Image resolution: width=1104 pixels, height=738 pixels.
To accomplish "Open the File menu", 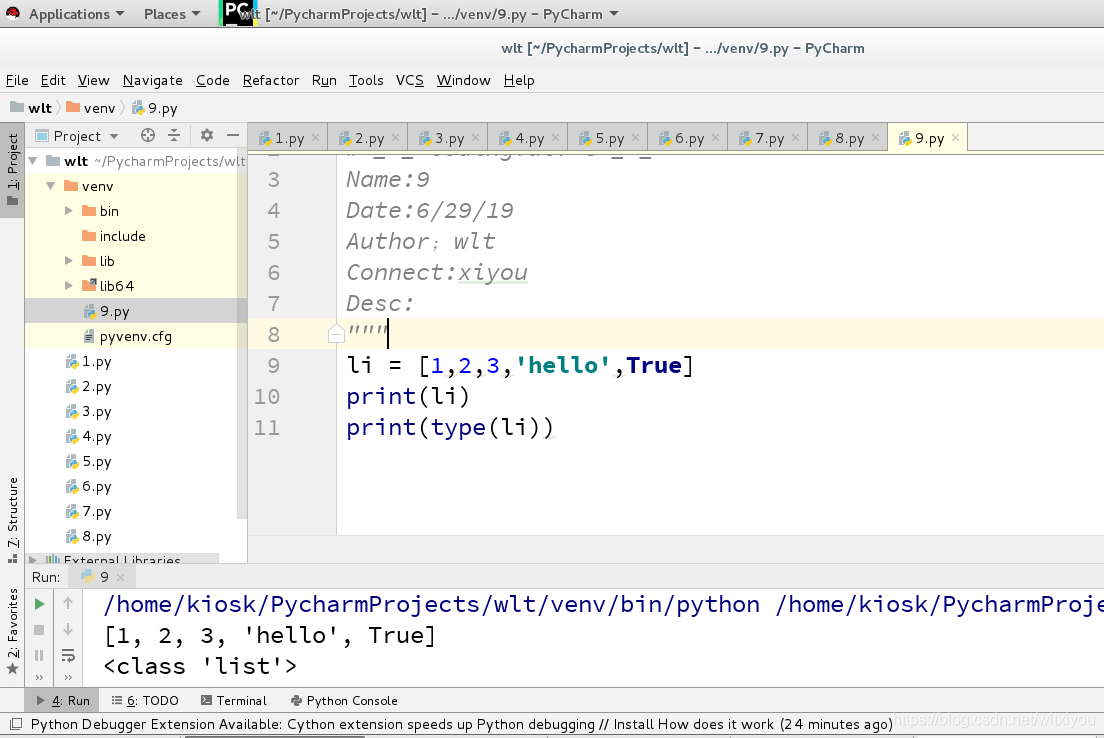I will point(17,80).
